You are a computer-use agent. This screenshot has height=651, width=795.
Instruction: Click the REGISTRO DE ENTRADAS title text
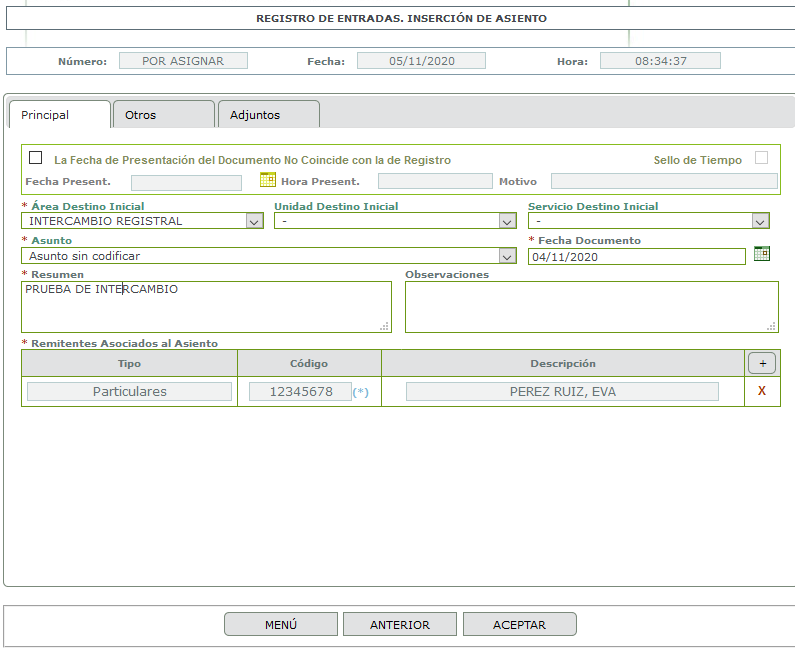point(402,19)
